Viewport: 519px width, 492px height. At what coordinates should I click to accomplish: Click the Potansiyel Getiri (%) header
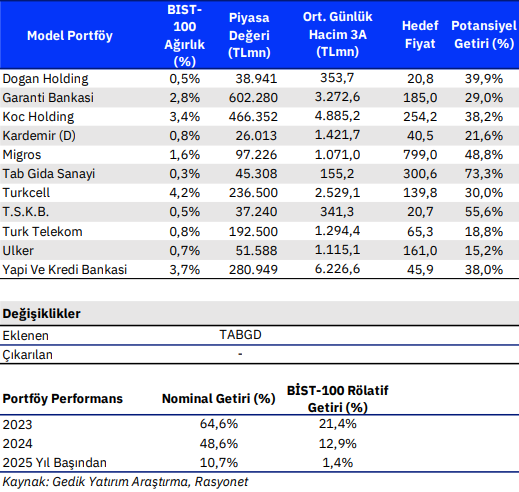484,35
